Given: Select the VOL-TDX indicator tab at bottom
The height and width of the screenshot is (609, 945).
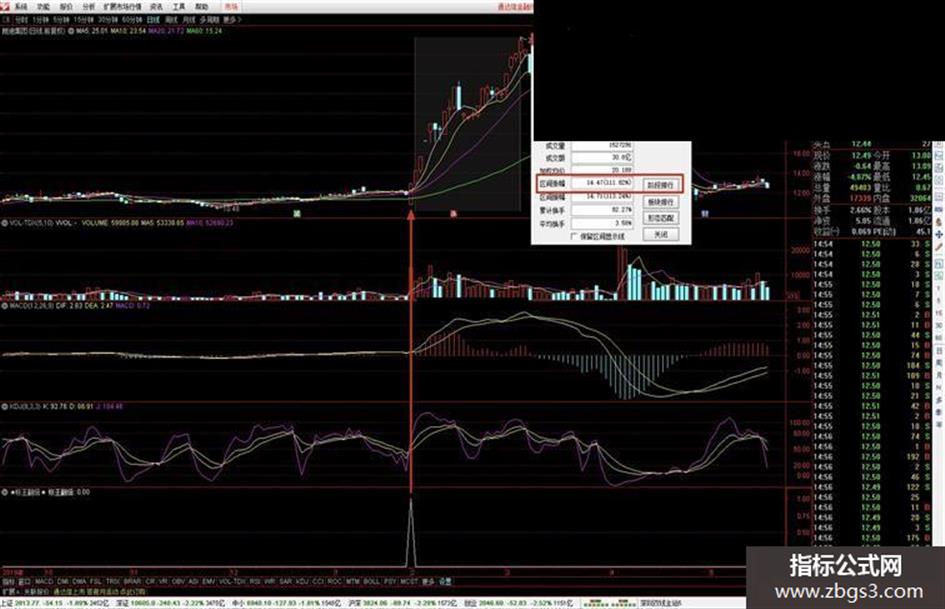Looking at the screenshot, I should [x=232, y=582].
